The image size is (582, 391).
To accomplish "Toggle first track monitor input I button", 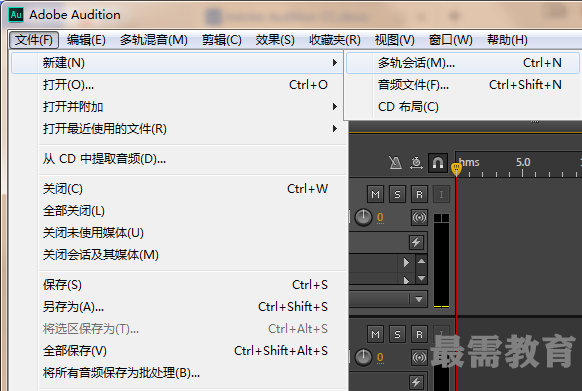I will (x=441, y=194).
